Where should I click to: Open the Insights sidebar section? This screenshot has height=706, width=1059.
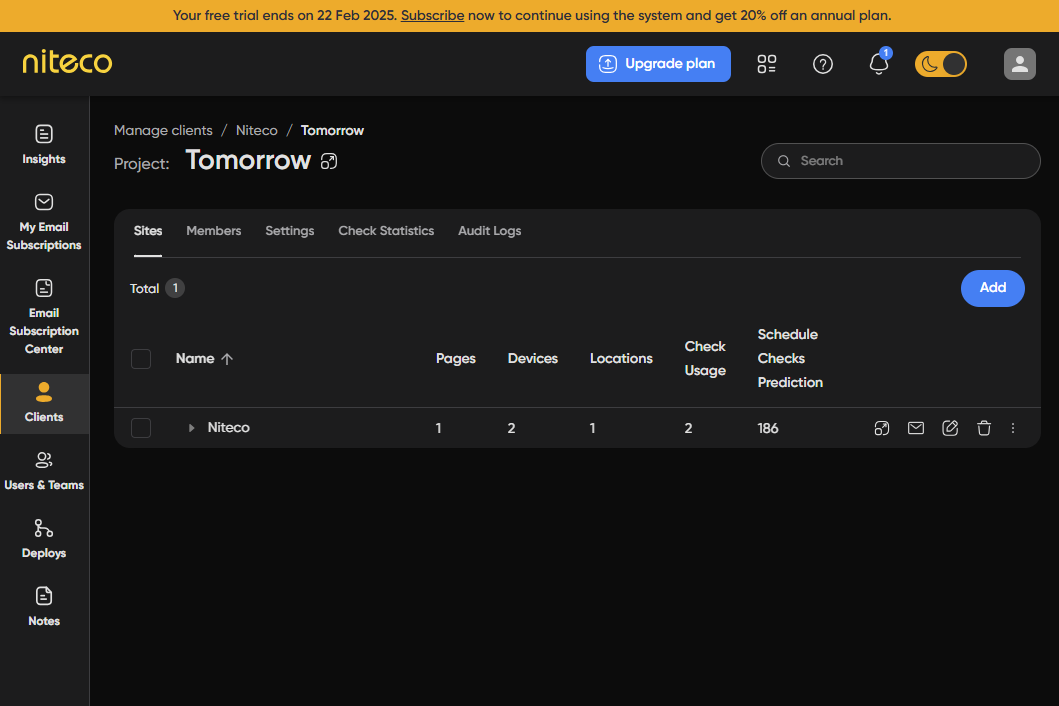tap(44, 145)
